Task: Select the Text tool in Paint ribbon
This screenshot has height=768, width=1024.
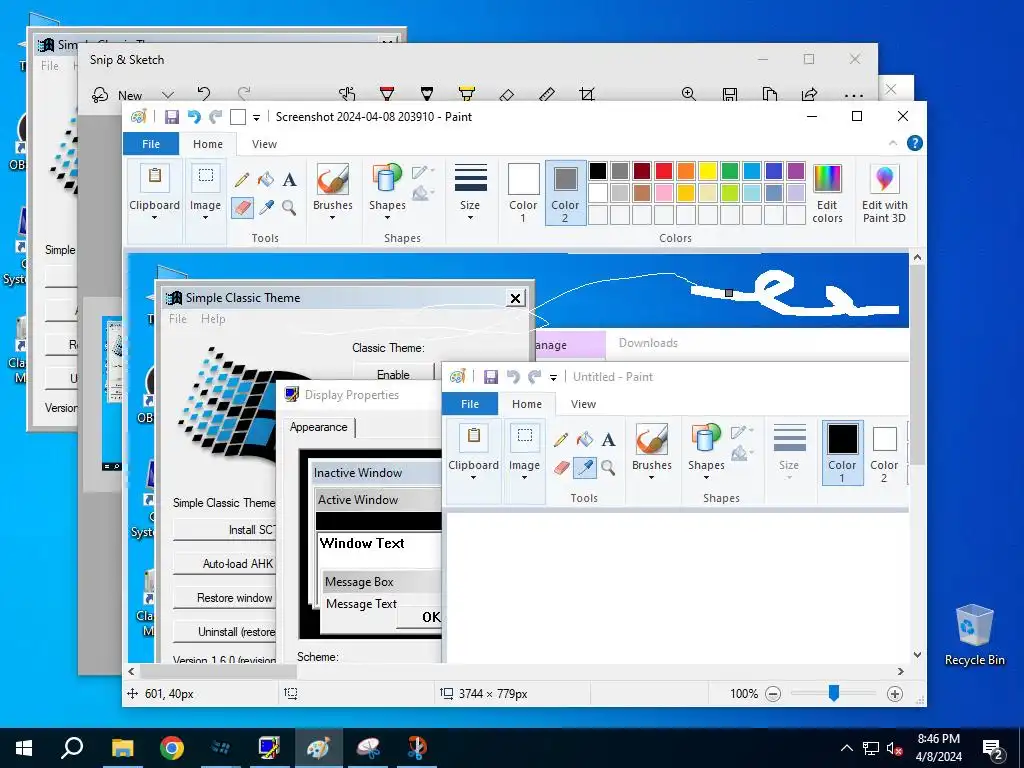Action: 289,180
